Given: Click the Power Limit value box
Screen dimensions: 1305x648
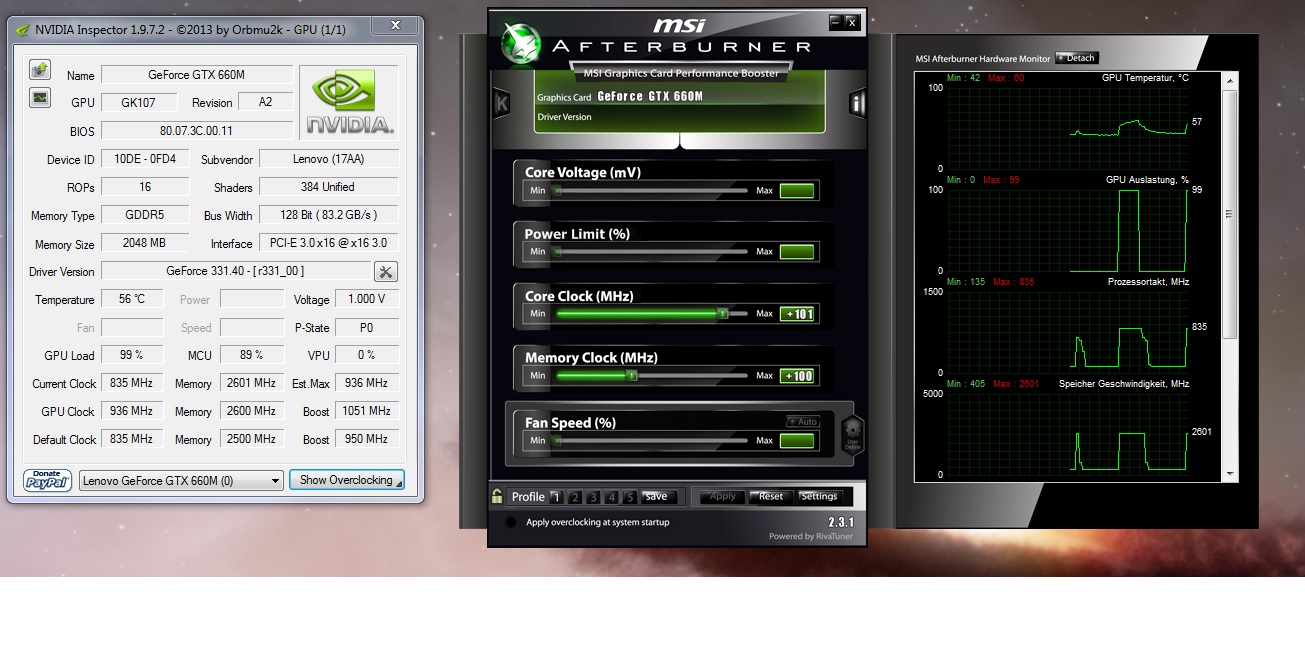Looking at the screenshot, I should pos(798,252).
